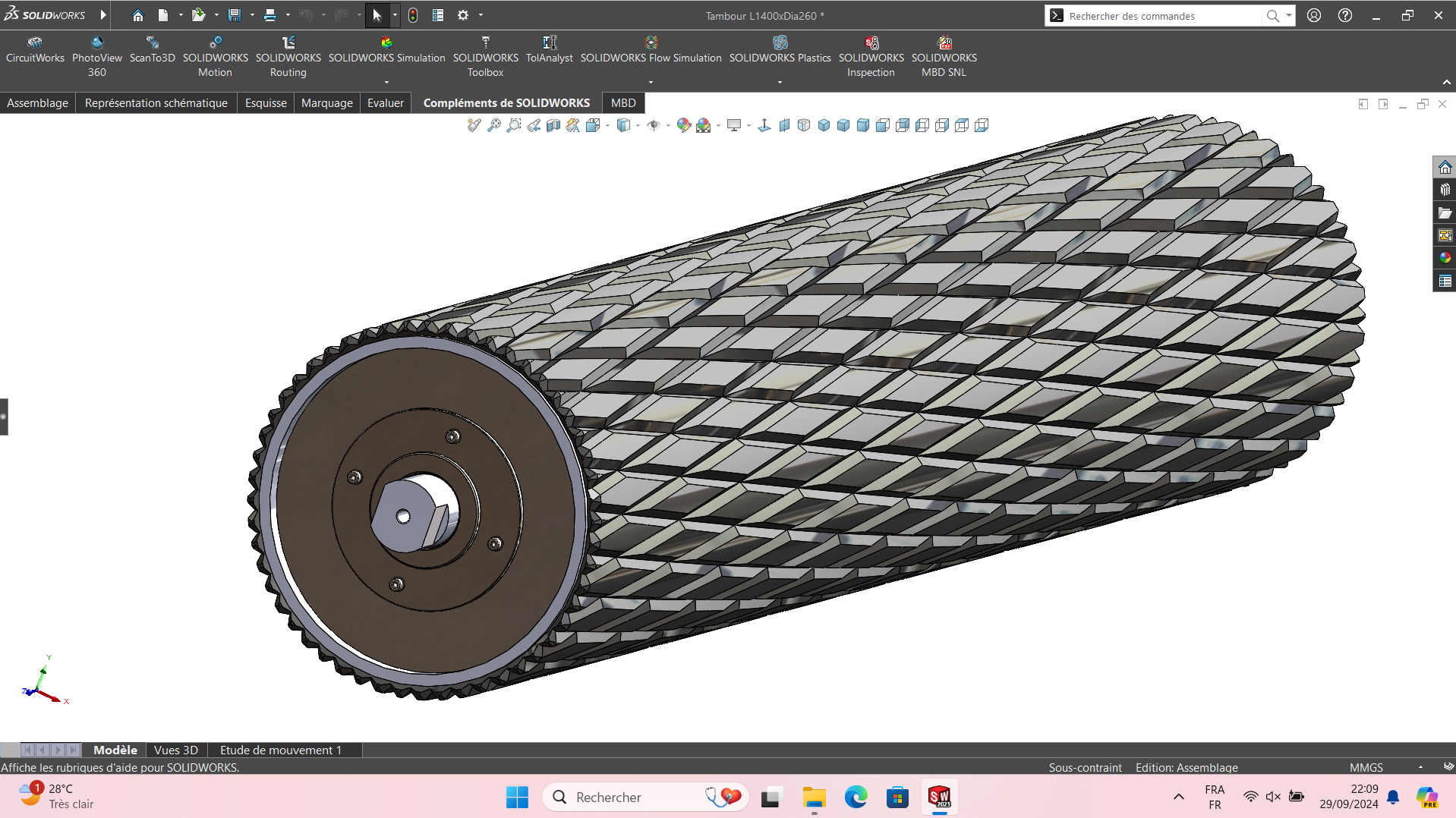The width and height of the screenshot is (1456, 818).
Task: Toggle the SOLIDWORKS Routing add-in
Action: tap(288, 57)
